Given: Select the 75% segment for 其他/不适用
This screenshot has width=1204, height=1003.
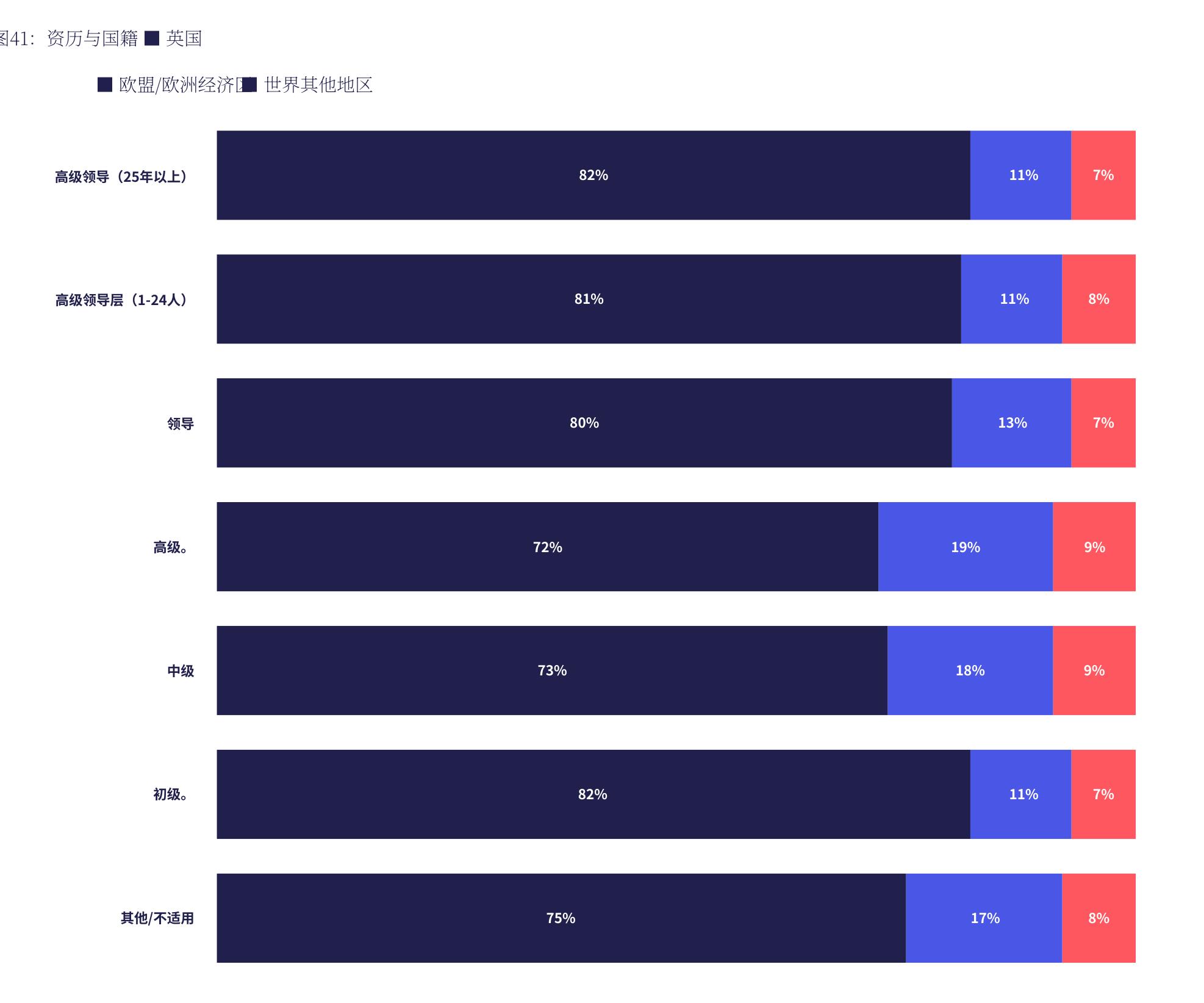Looking at the screenshot, I should point(561,918).
